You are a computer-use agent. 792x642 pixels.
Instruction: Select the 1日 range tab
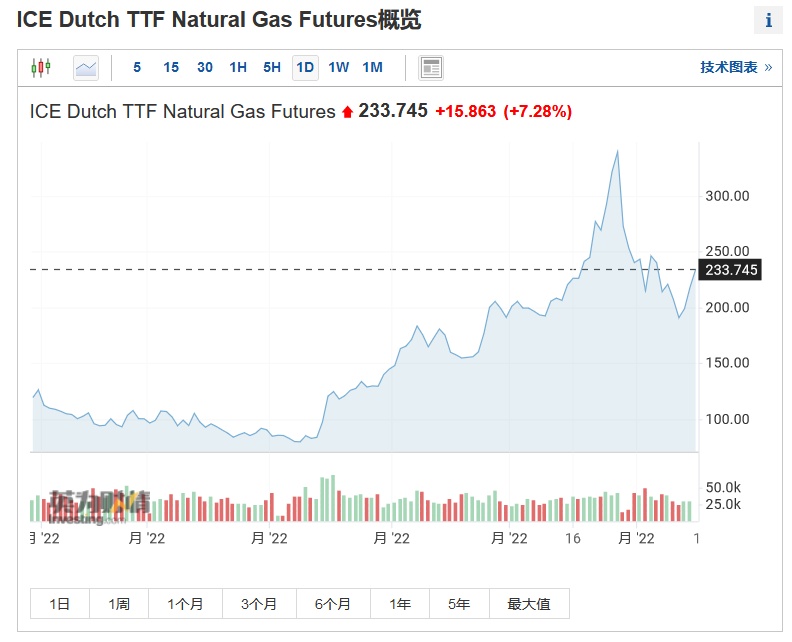60,604
